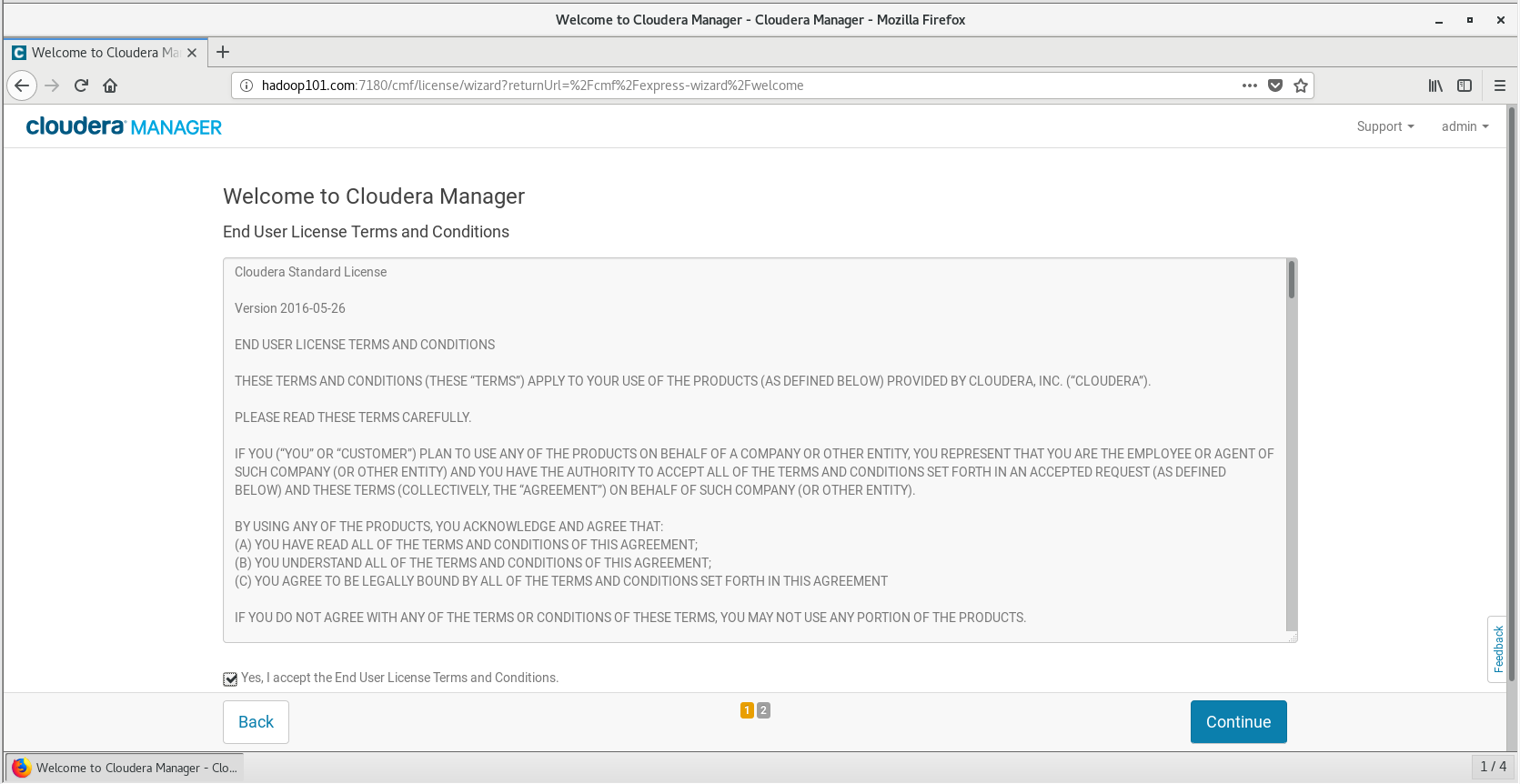1520x784 pixels.
Task: Toggle the accept license terms checkbox
Action: [230, 678]
